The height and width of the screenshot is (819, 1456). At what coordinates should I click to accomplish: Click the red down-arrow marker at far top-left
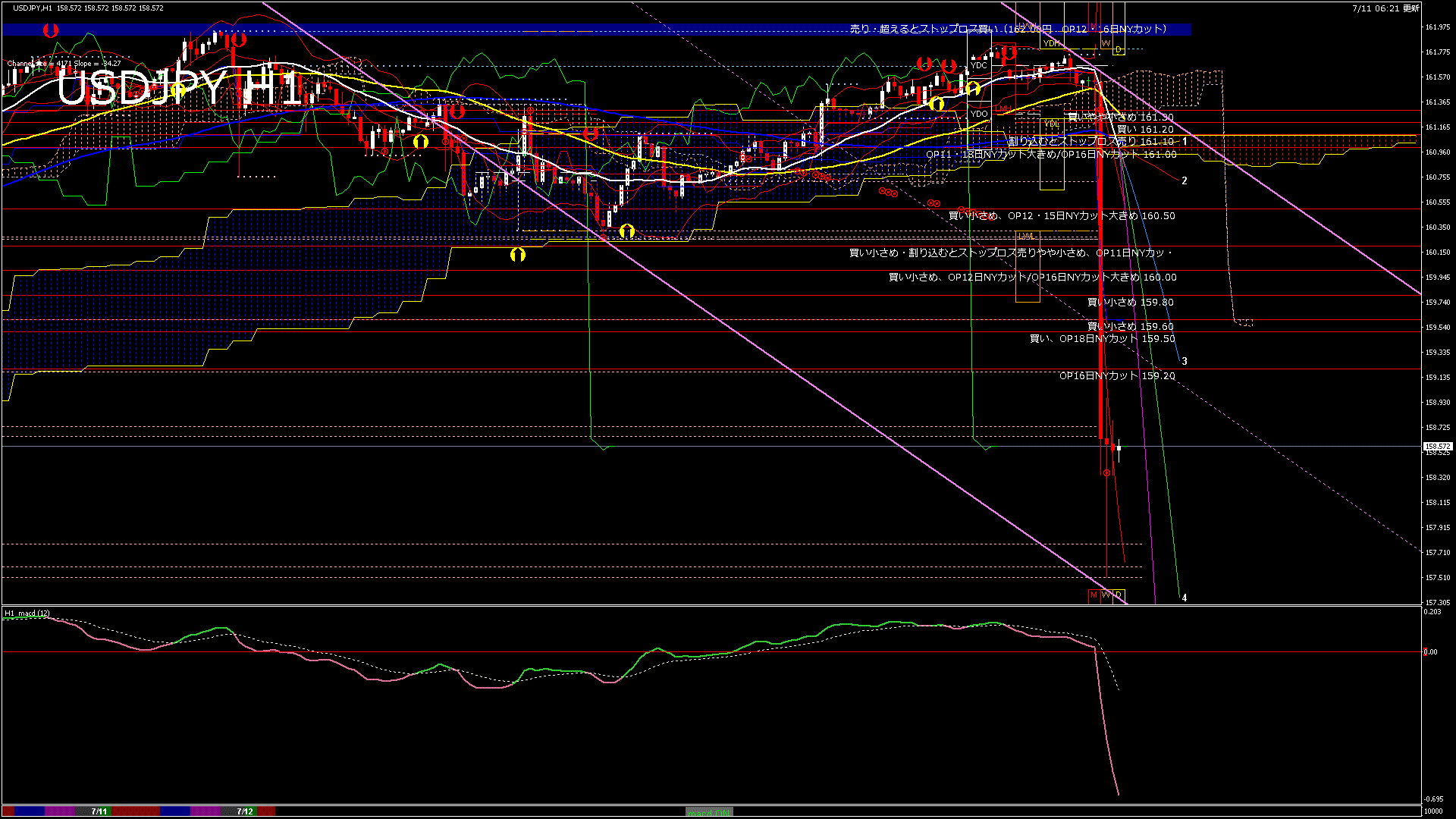coord(51,31)
